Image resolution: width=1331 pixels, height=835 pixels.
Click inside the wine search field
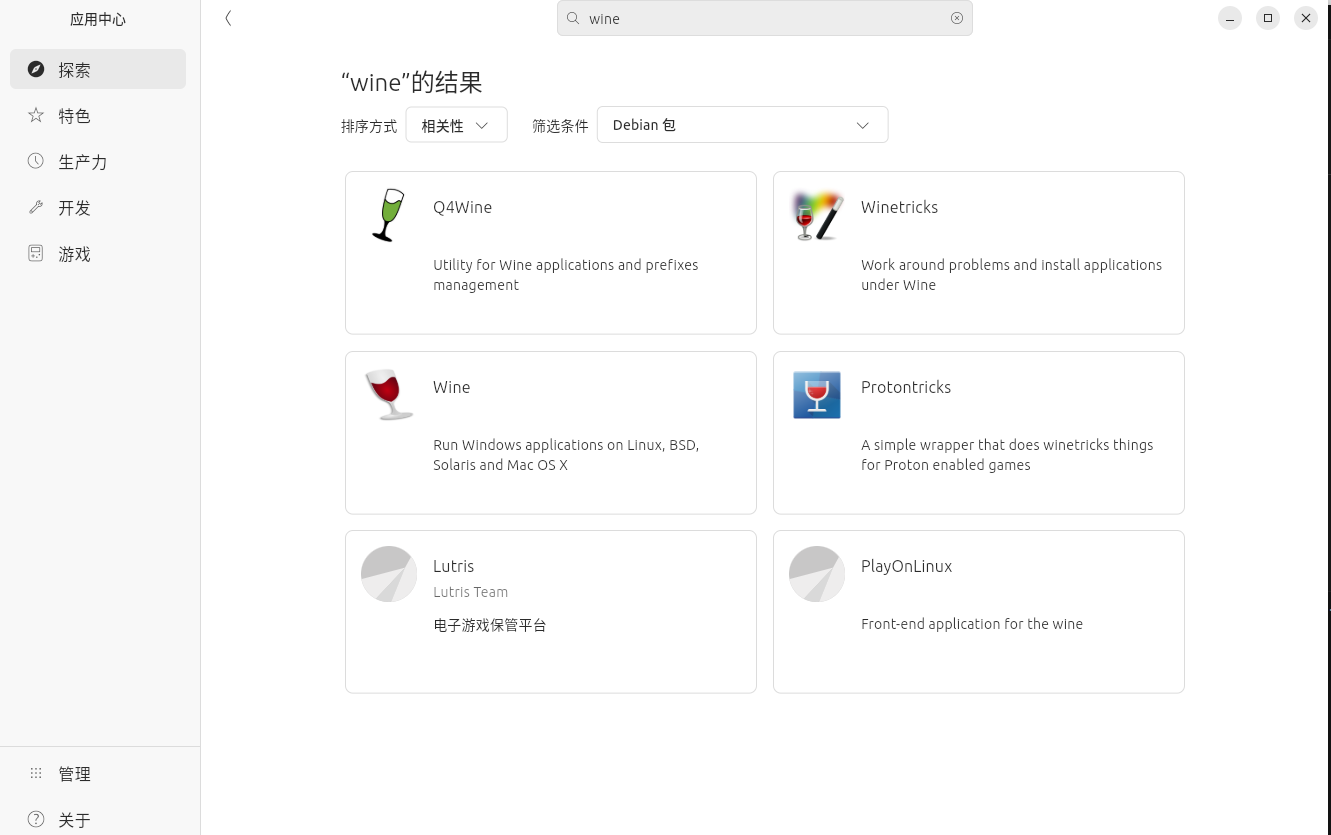[x=760, y=18]
